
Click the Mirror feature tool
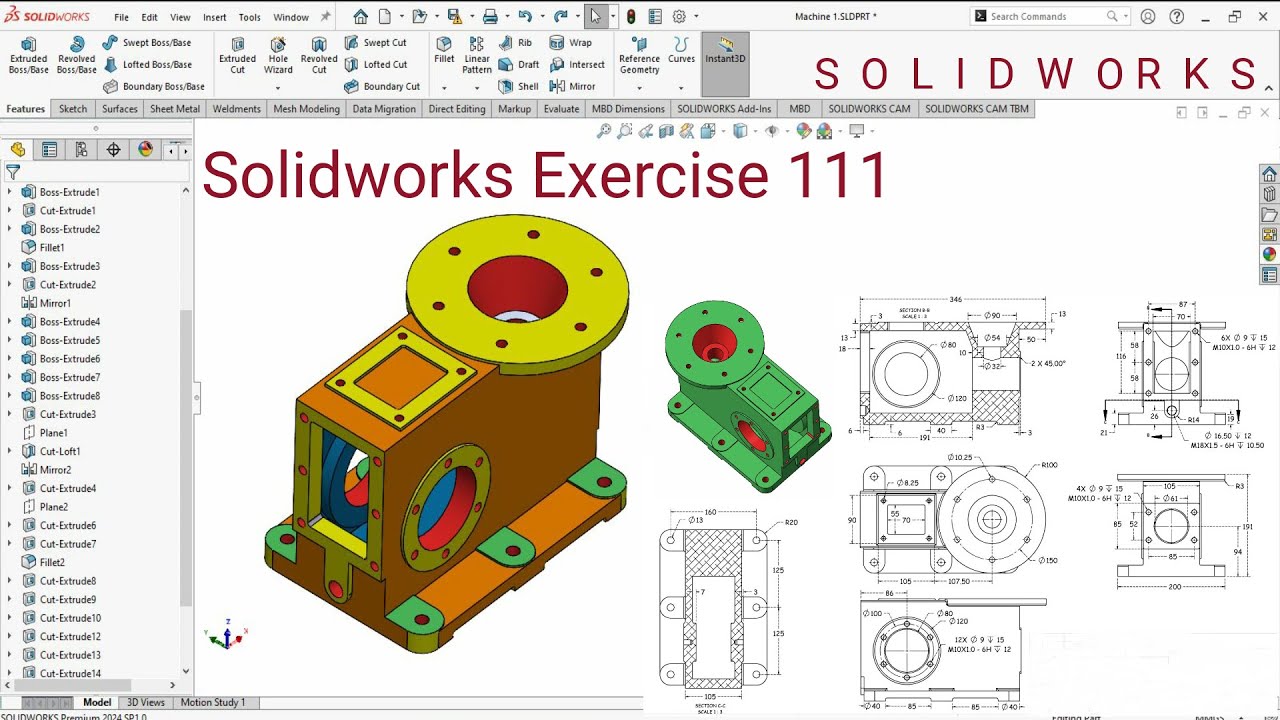(x=572, y=87)
